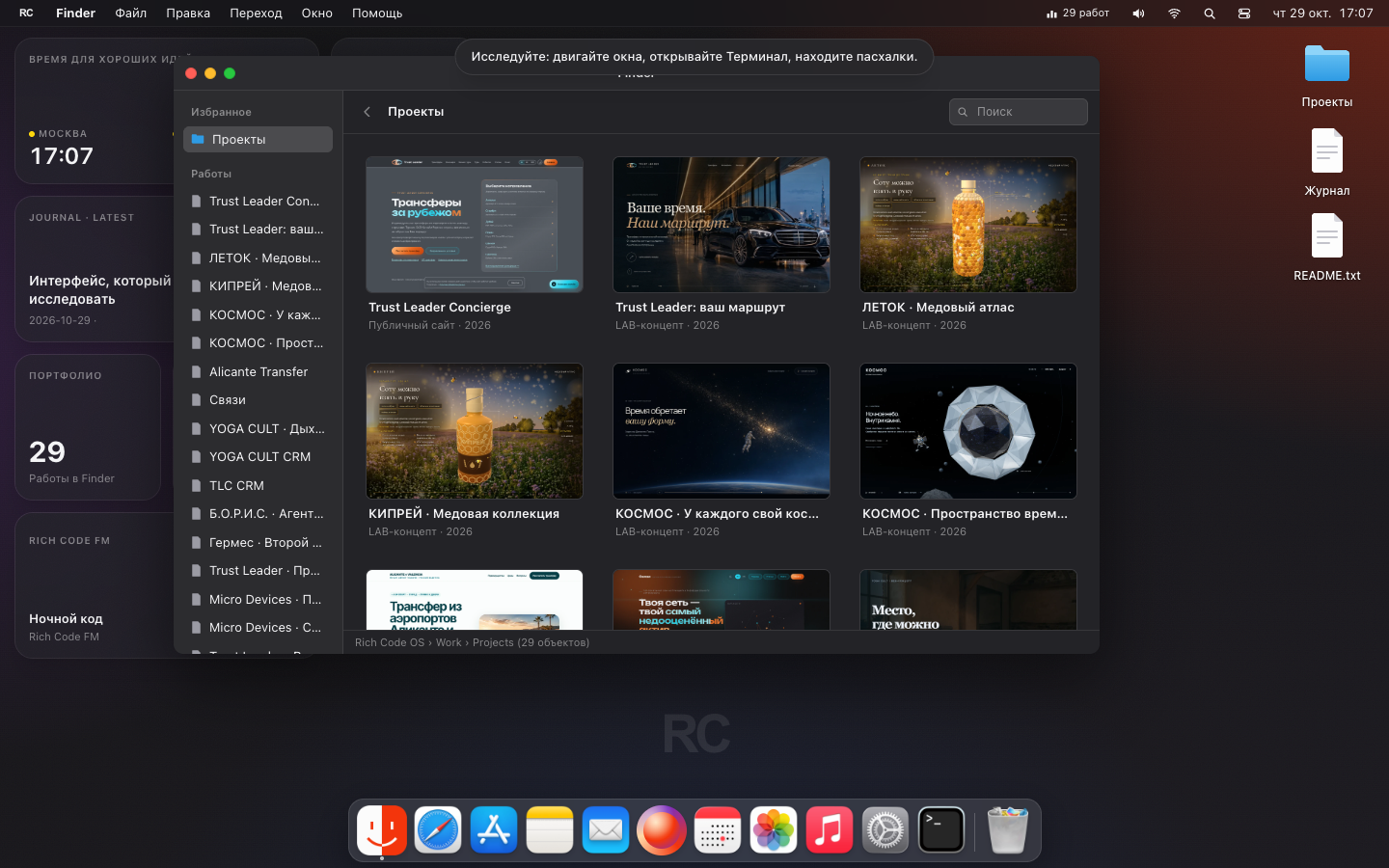Screen dimensions: 1389x868
Task: Open the КИПРЕЙ · Медовая коллекция thumbnail
Action: point(475,431)
